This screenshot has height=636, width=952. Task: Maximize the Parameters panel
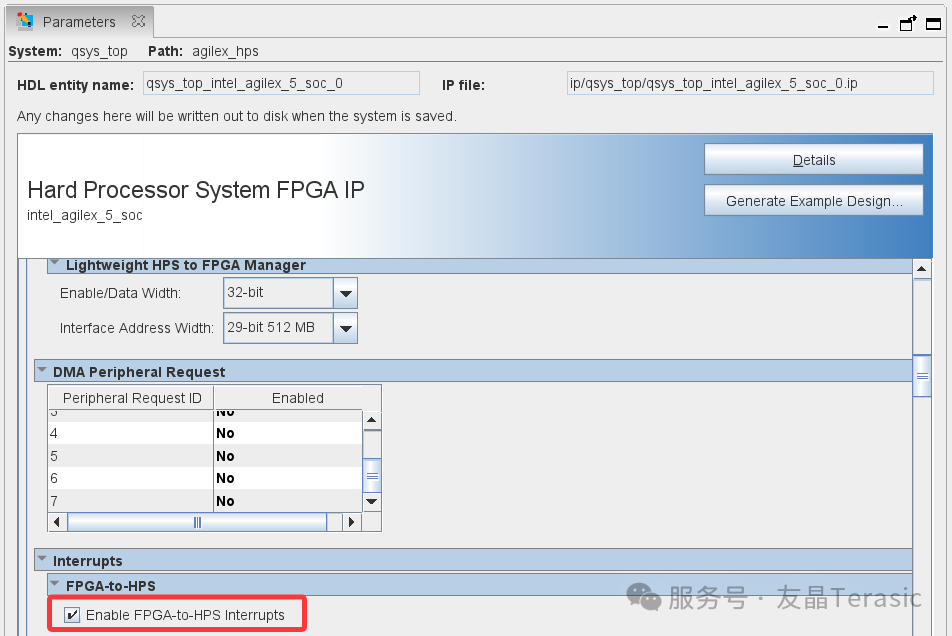point(933,24)
